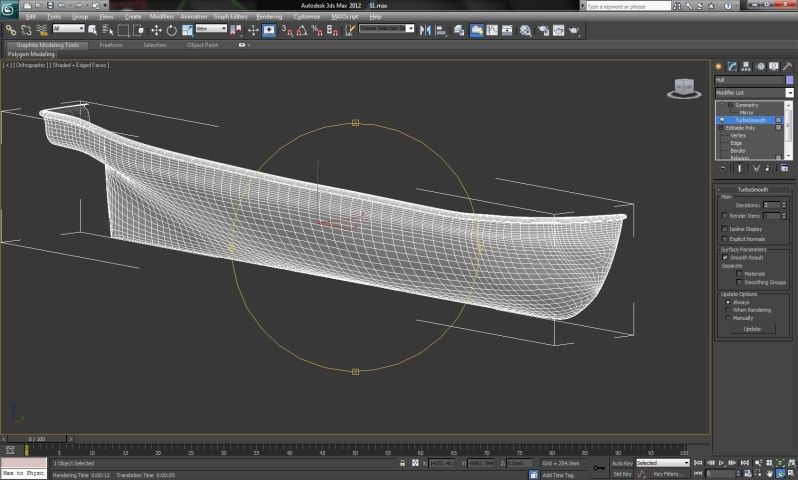Screen dimensions: 798x480
Task: Open the Create Selection Set dropdown
Action: 387,29
